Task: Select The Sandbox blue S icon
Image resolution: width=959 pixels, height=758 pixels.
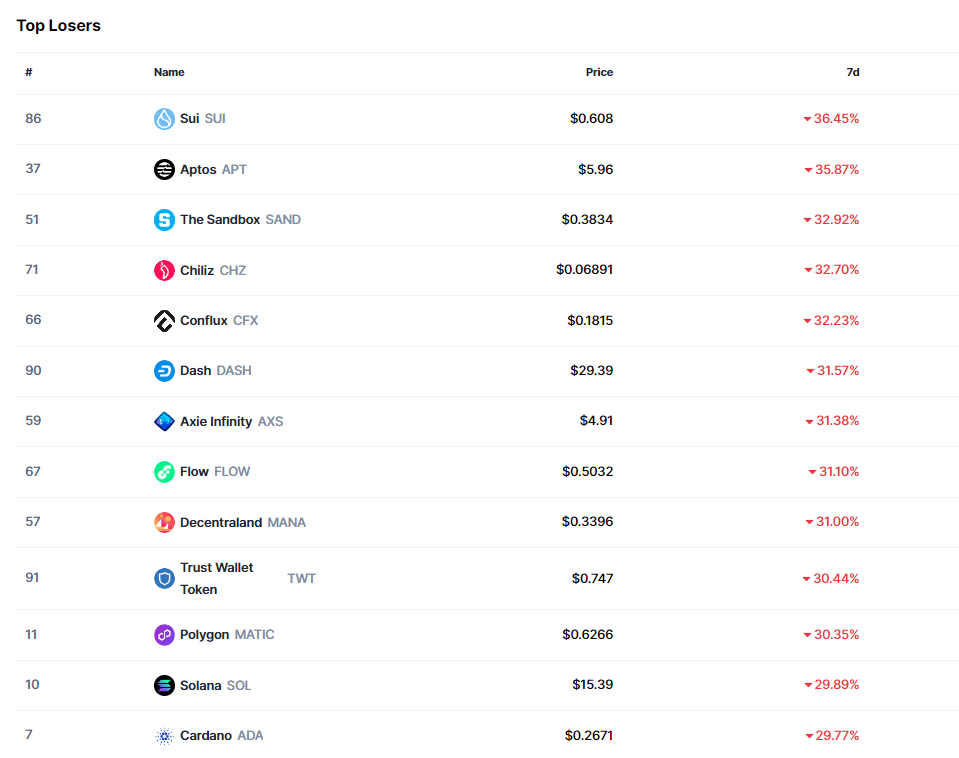Action: point(164,220)
